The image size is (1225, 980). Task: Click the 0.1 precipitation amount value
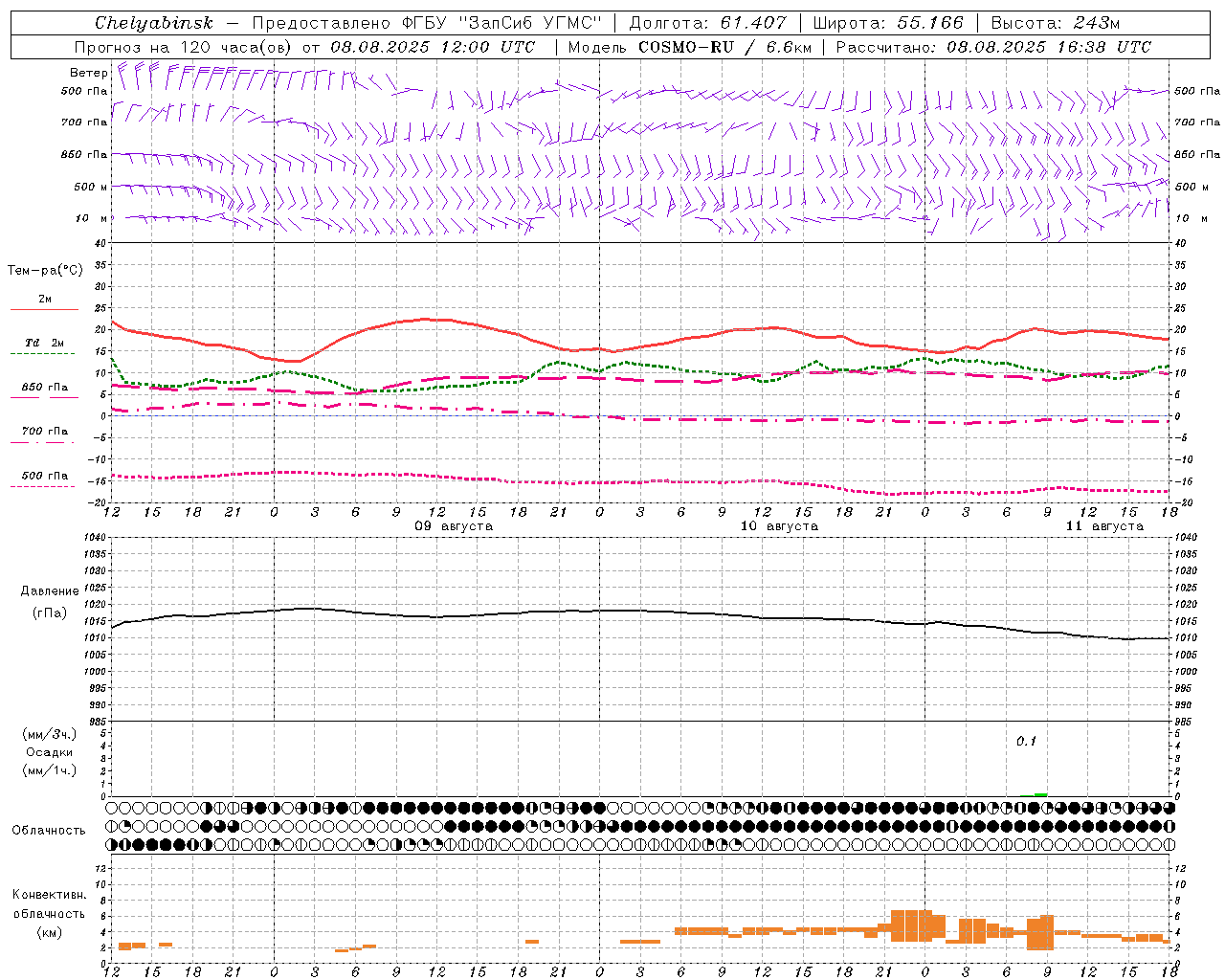click(x=1026, y=742)
